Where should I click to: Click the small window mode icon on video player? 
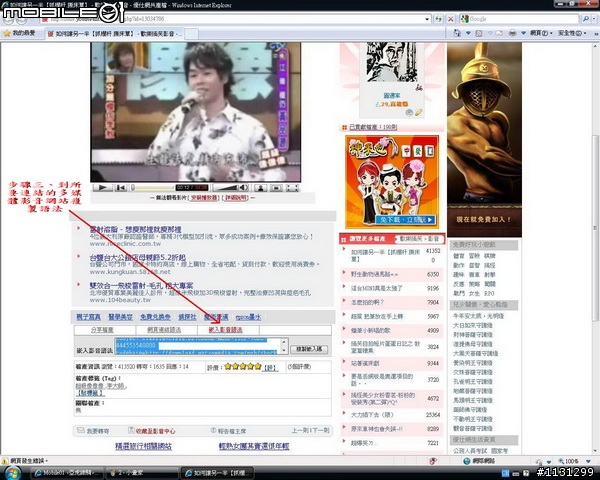276,188
